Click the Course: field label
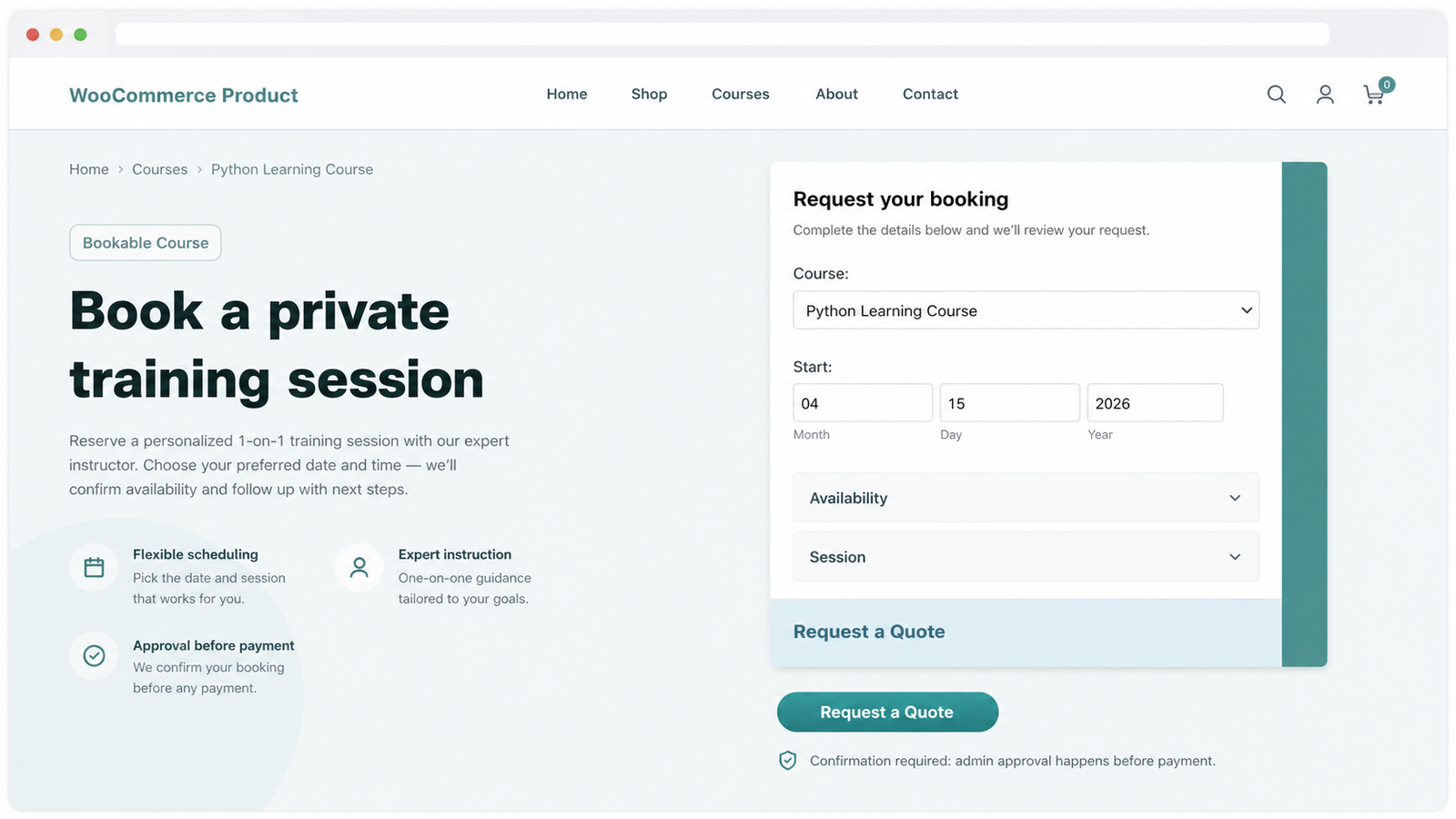 pyautogui.click(x=821, y=273)
